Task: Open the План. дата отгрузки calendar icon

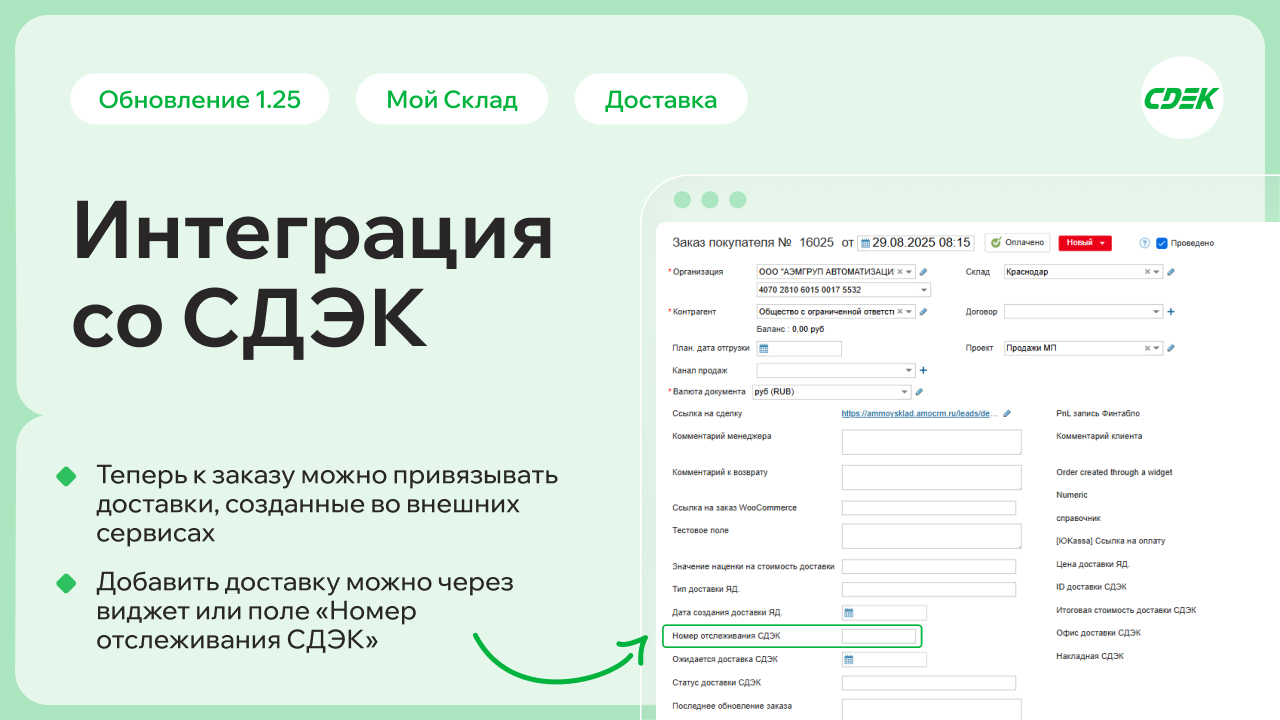Action: tap(764, 349)
